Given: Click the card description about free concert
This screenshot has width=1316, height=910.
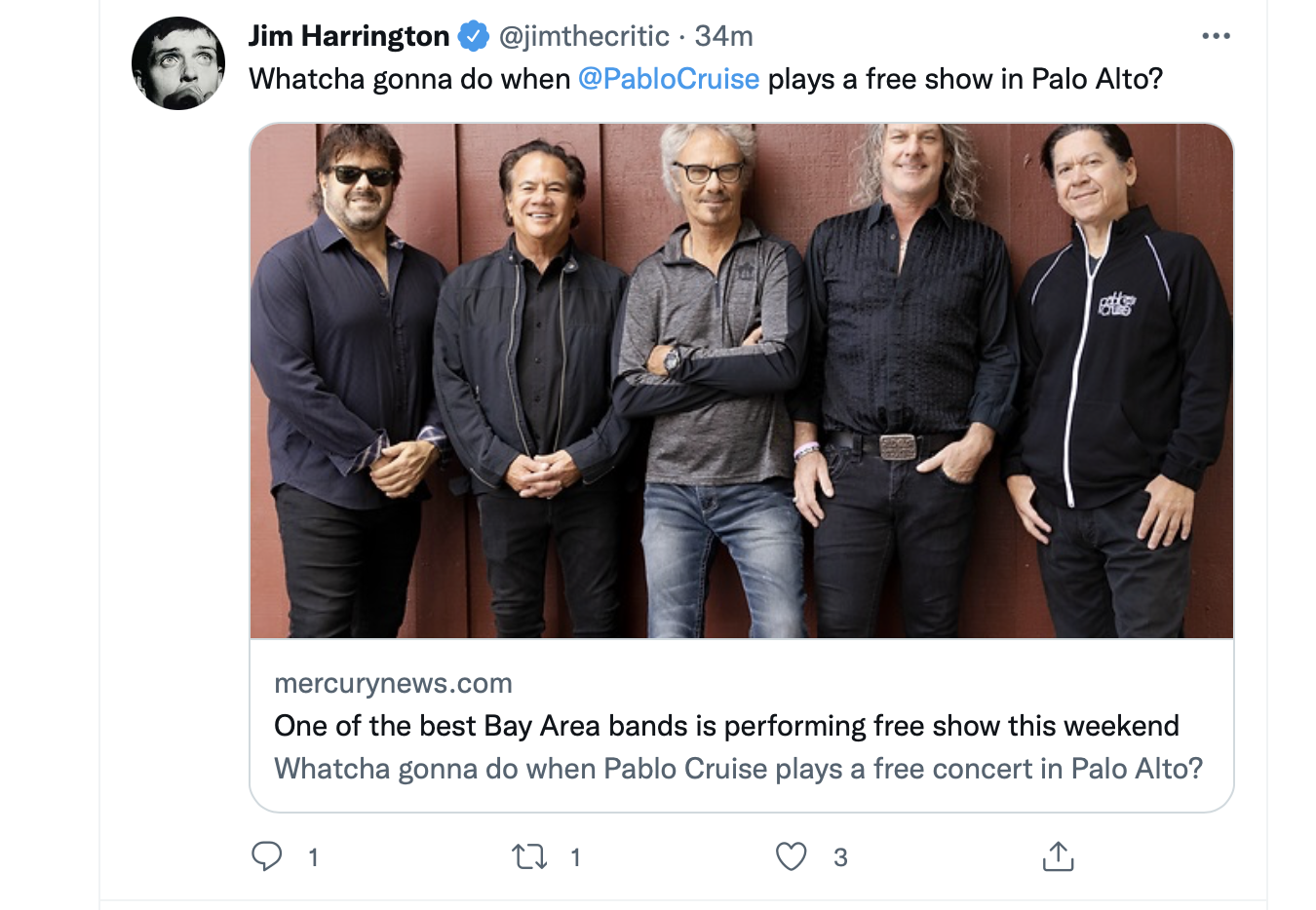Looking at the screenshot, I should 738,769.
